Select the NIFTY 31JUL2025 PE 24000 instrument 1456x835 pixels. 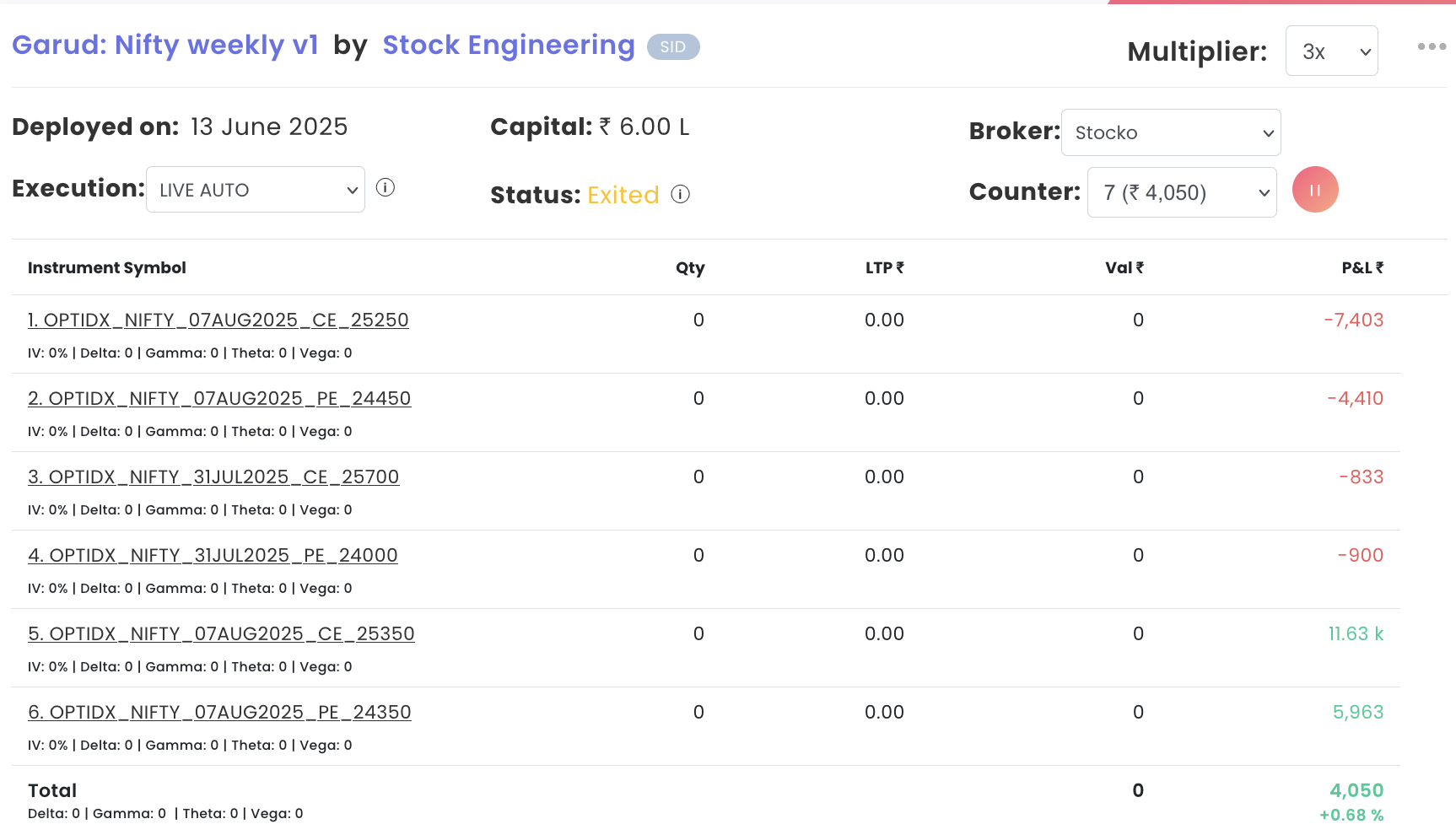pyautogui.click(x=213, y=556)
